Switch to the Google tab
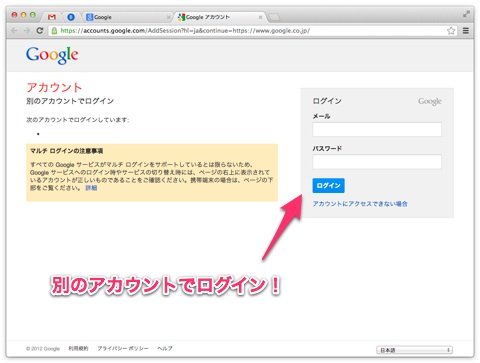 tap(128, 17)
